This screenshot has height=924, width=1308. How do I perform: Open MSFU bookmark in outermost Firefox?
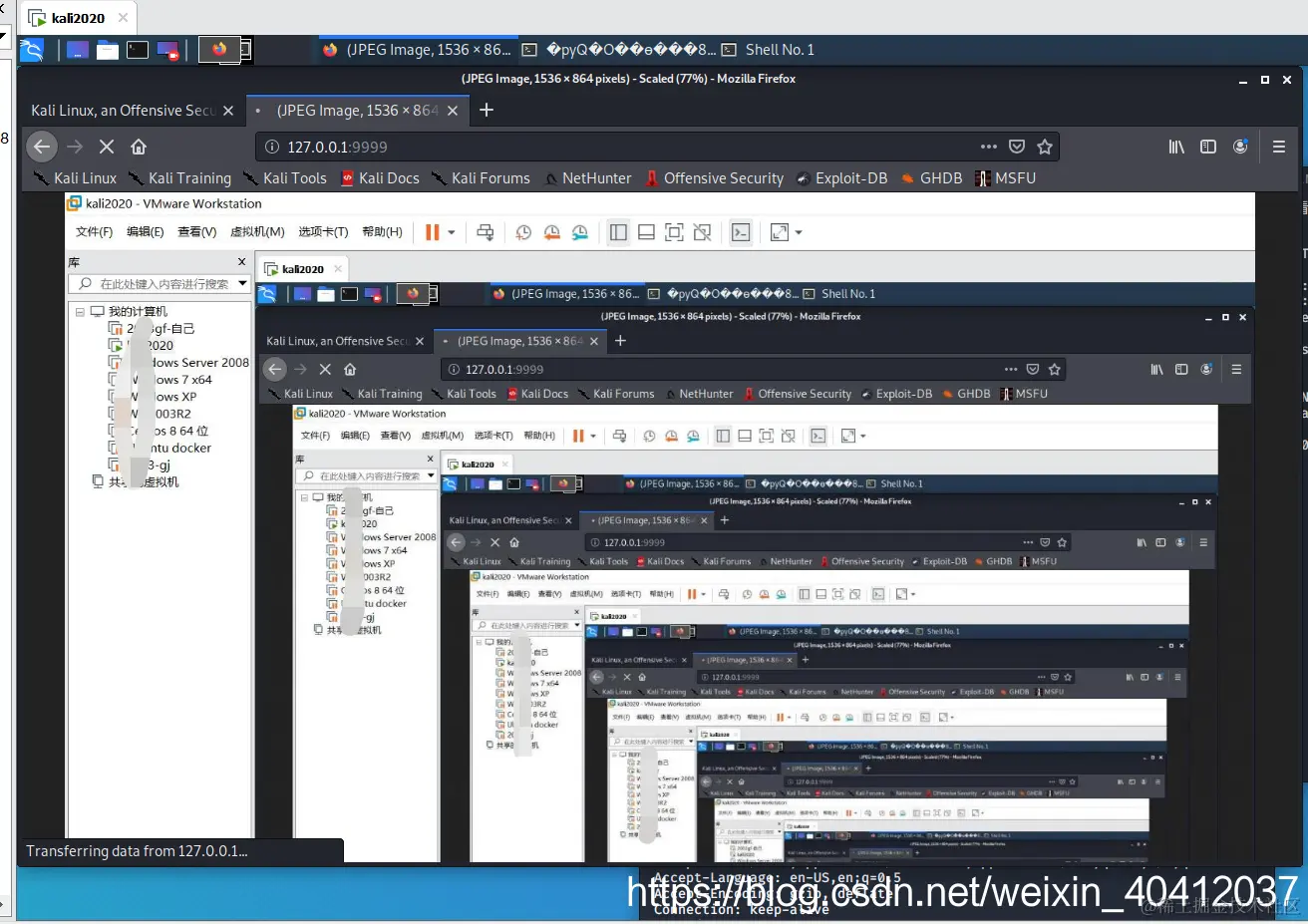(1005, 178)
